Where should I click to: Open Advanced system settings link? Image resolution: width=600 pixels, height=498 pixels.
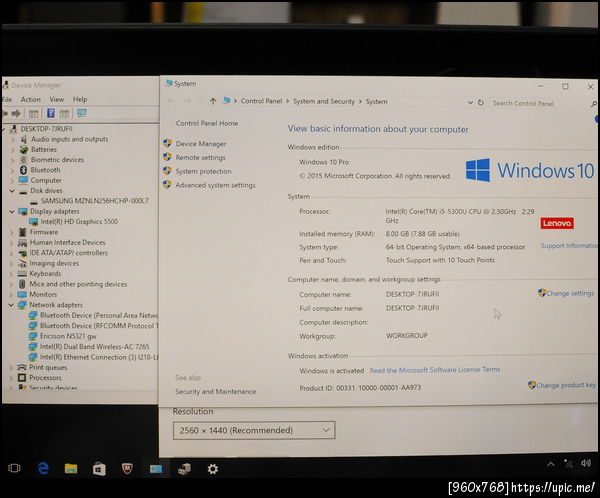point(215,185)
